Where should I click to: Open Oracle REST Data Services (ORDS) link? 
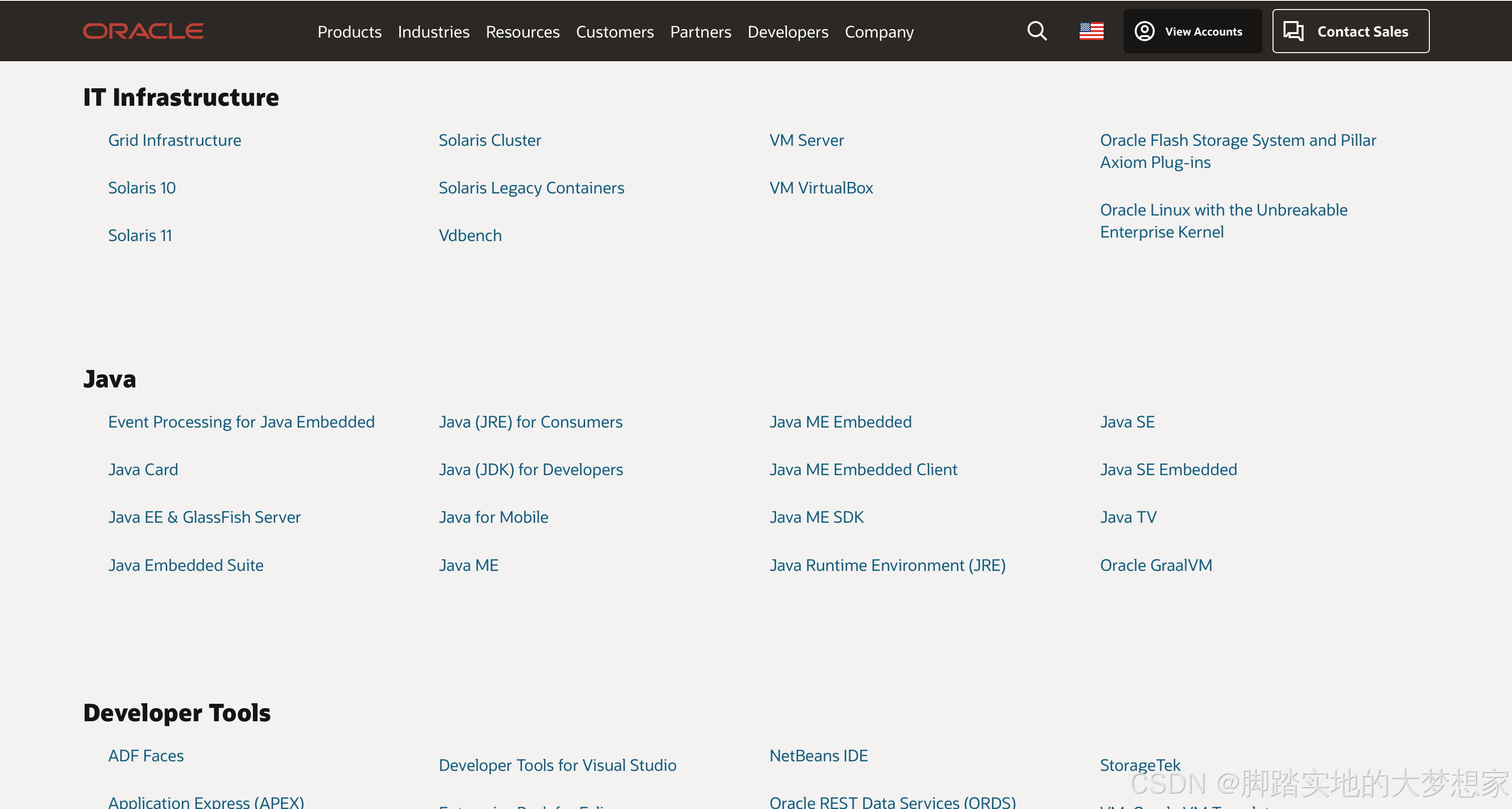tap(892, 801)
